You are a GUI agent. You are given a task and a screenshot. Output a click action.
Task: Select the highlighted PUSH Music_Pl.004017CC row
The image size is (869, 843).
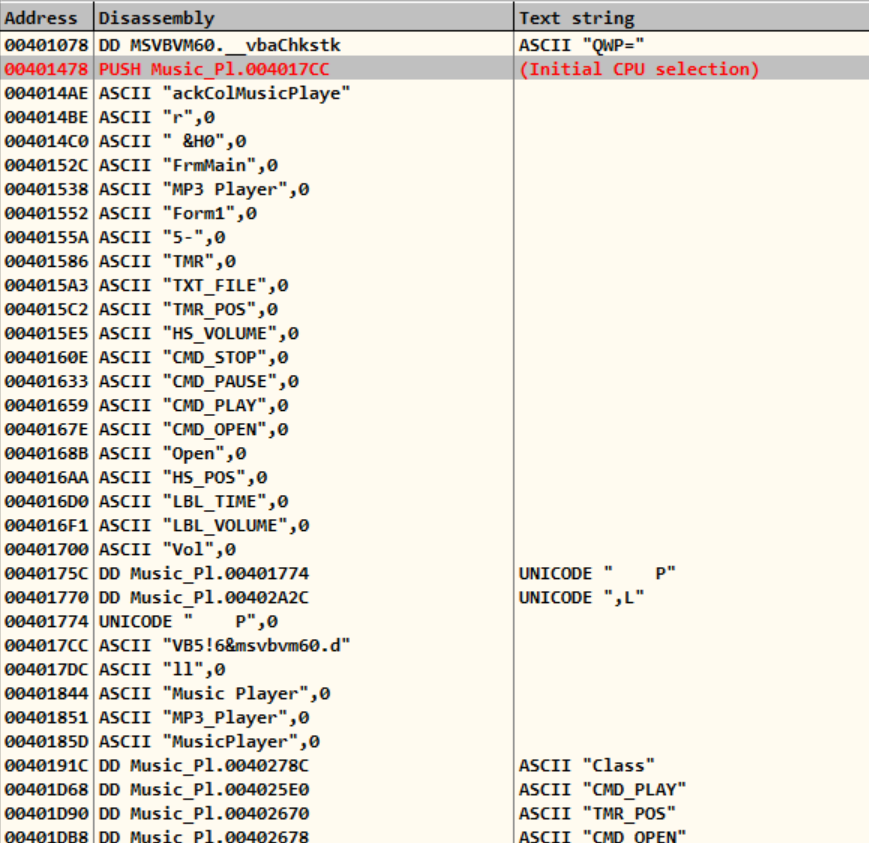[x=434, y=69]
